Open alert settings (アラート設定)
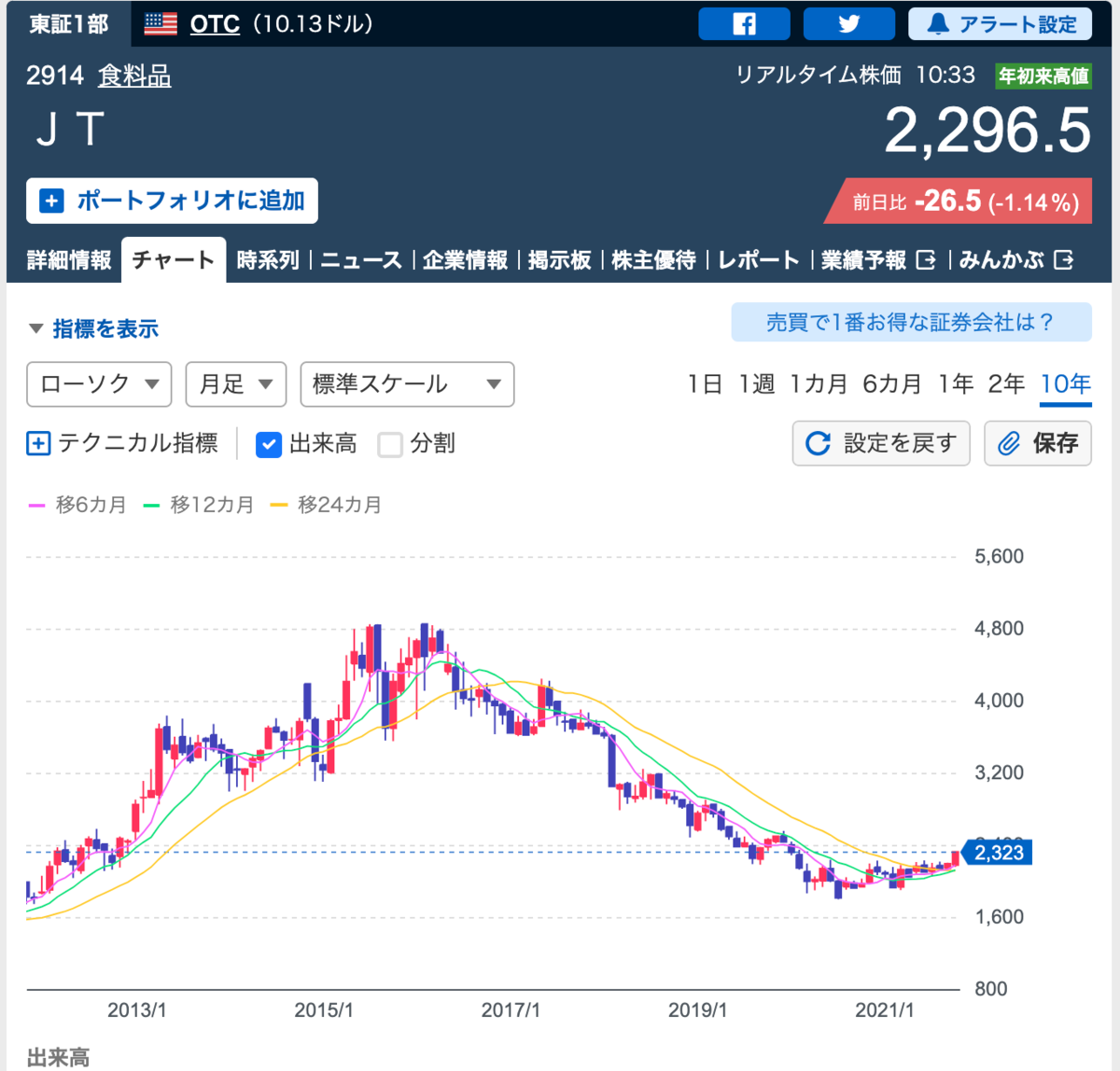Screen dimensions: 1120x1071 pos(1000,24)
